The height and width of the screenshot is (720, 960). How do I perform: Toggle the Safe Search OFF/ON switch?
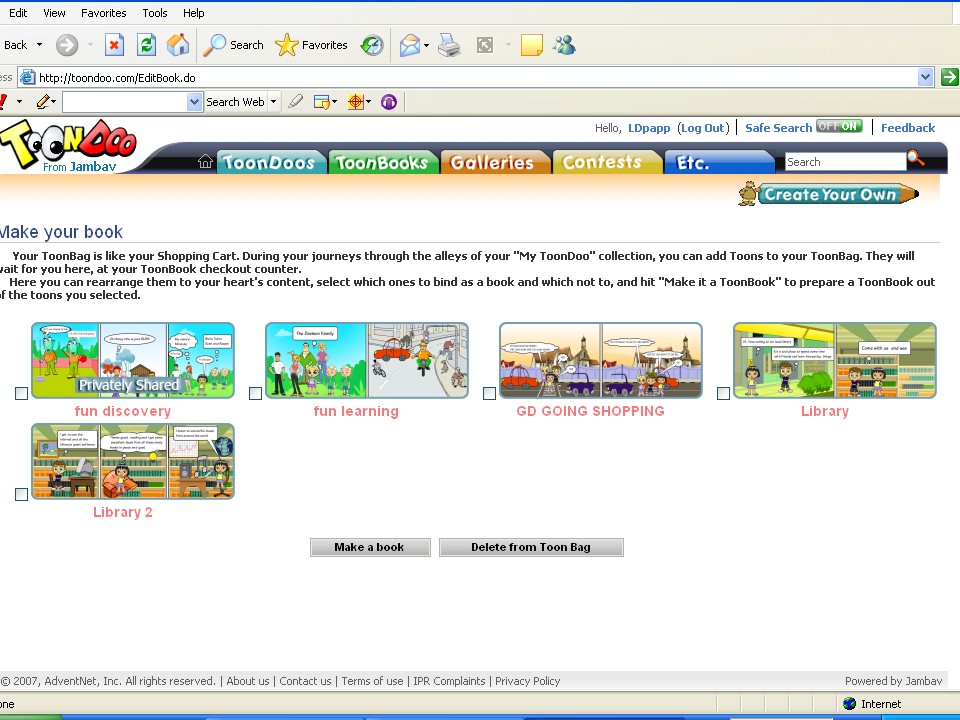click(x=839, y=126)
